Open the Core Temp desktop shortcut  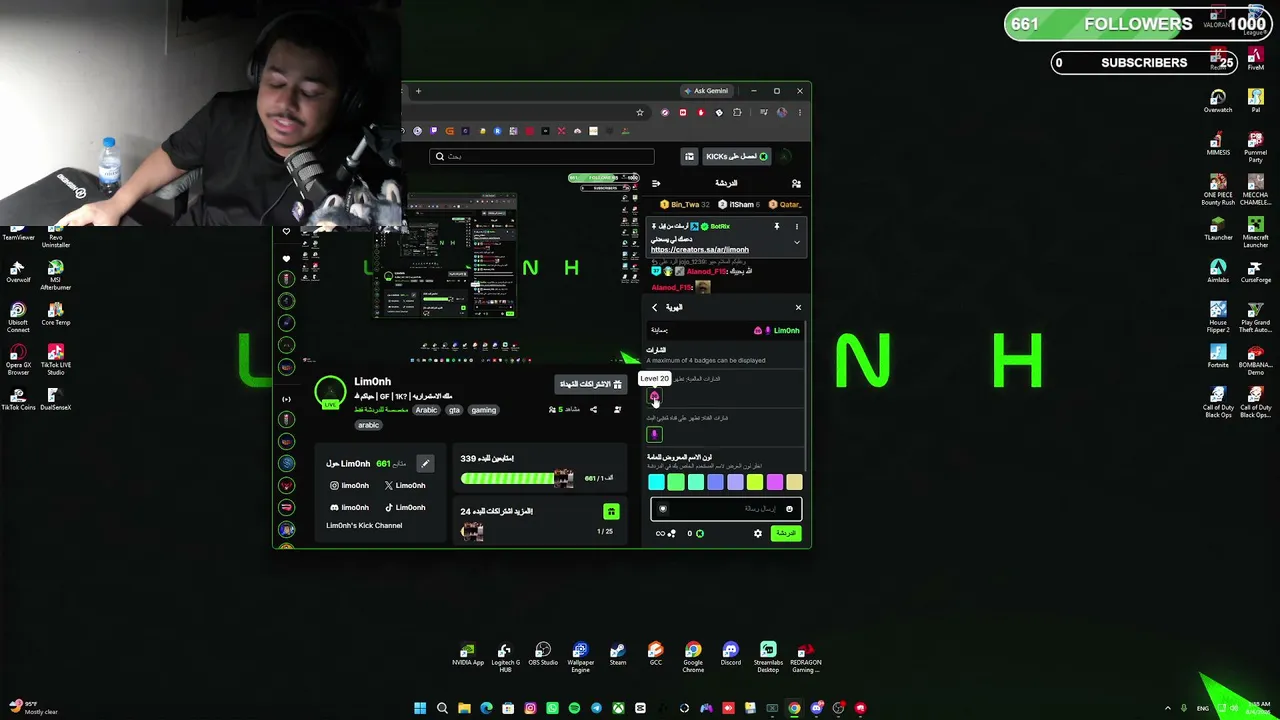[x=56, y=315]
